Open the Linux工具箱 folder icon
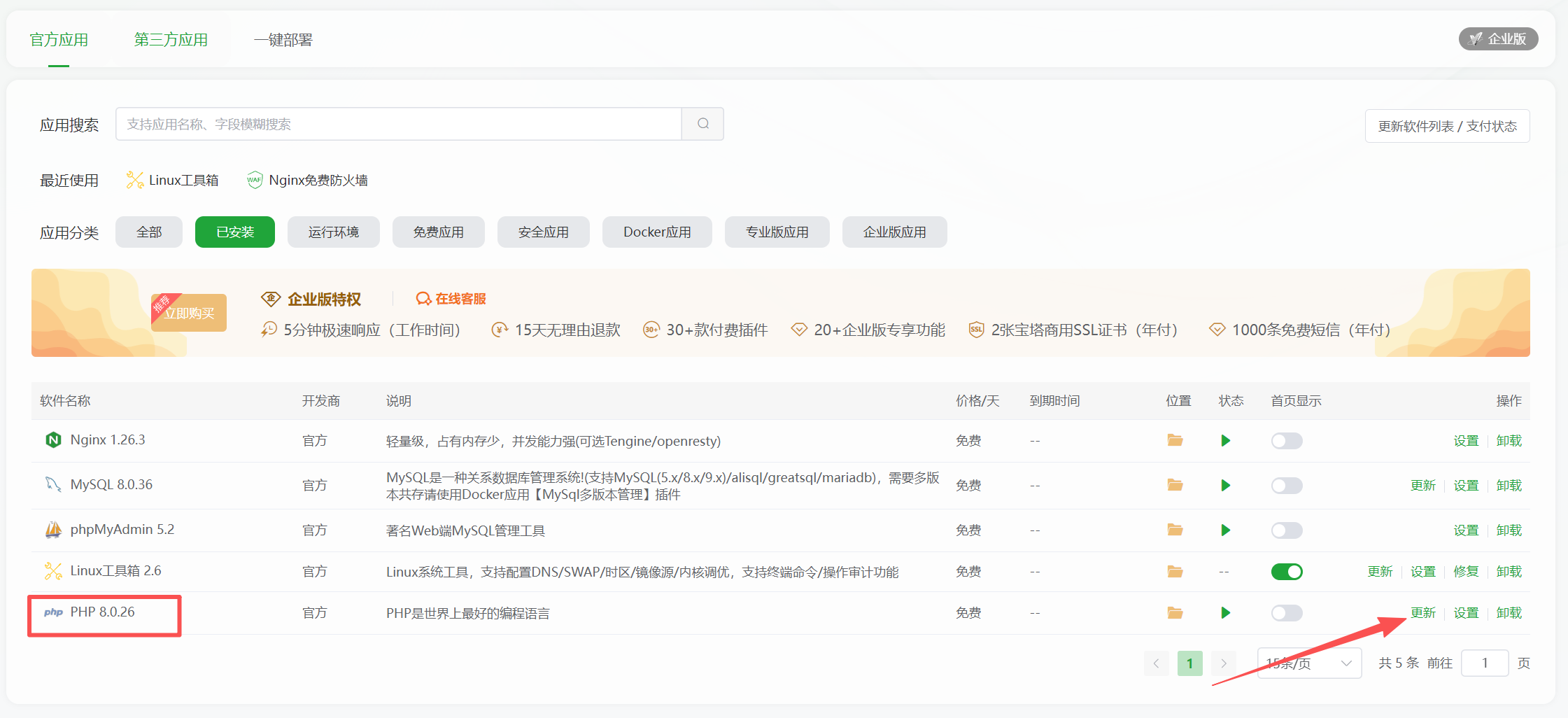 1175,572
